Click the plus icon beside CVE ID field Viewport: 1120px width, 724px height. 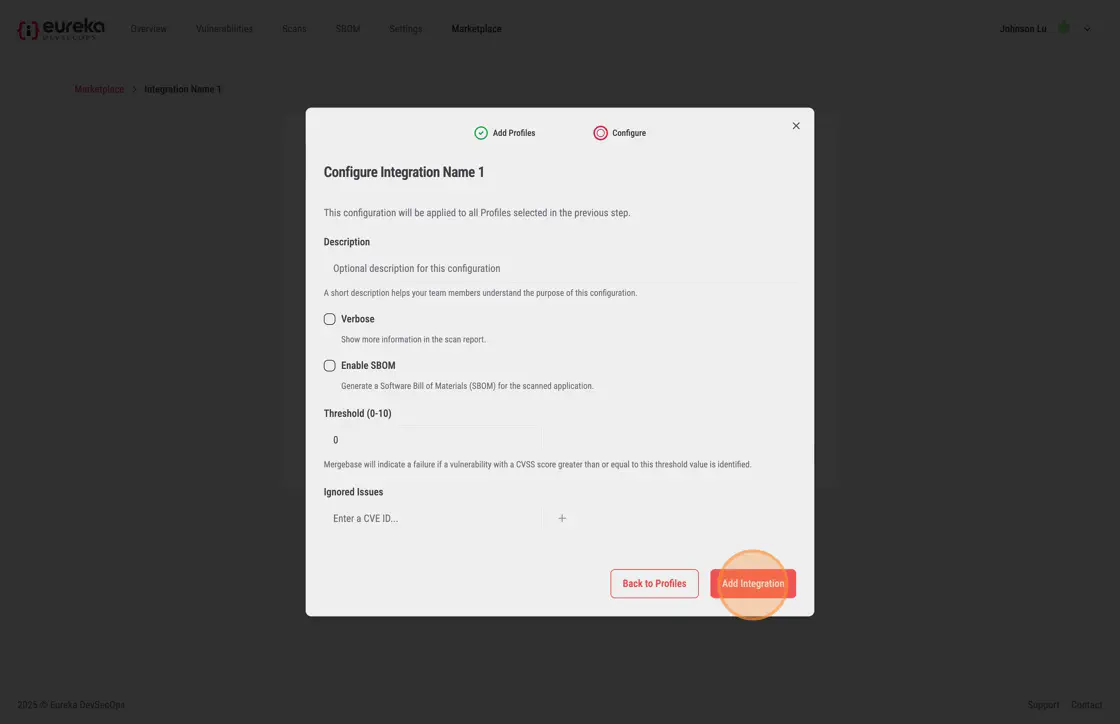pyautogui.click(x=562, y=518)
